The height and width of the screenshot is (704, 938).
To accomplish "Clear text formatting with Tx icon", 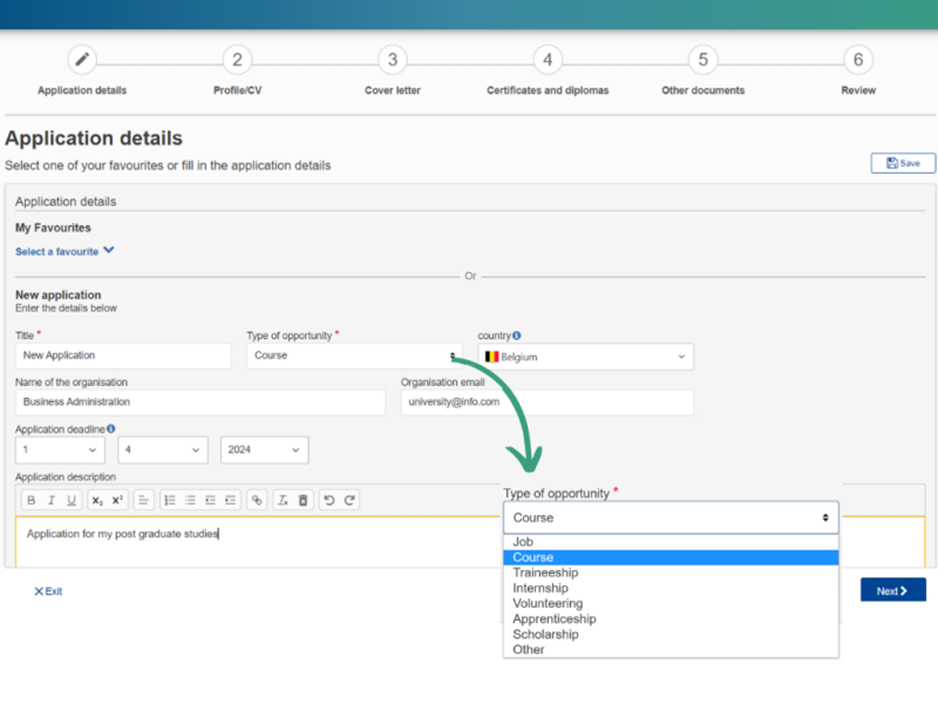I will [283, 500].
